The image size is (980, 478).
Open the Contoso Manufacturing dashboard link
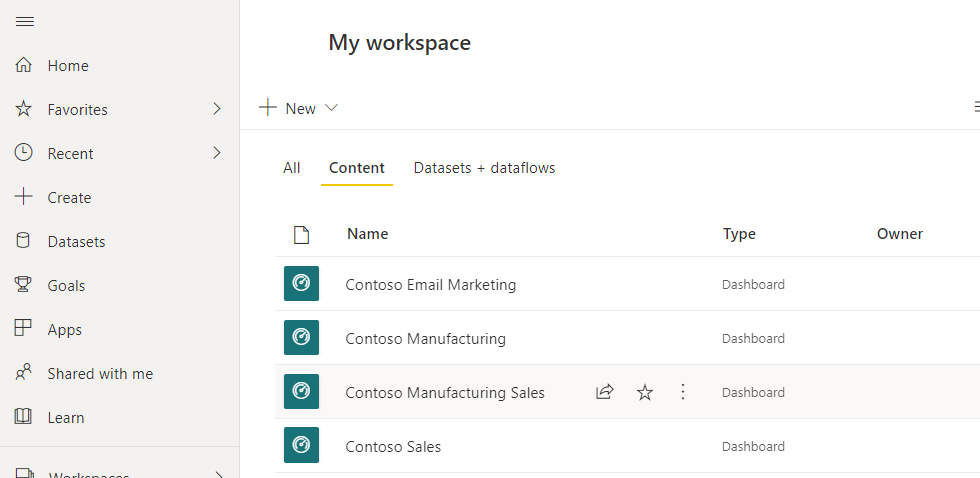pos(425,339)
